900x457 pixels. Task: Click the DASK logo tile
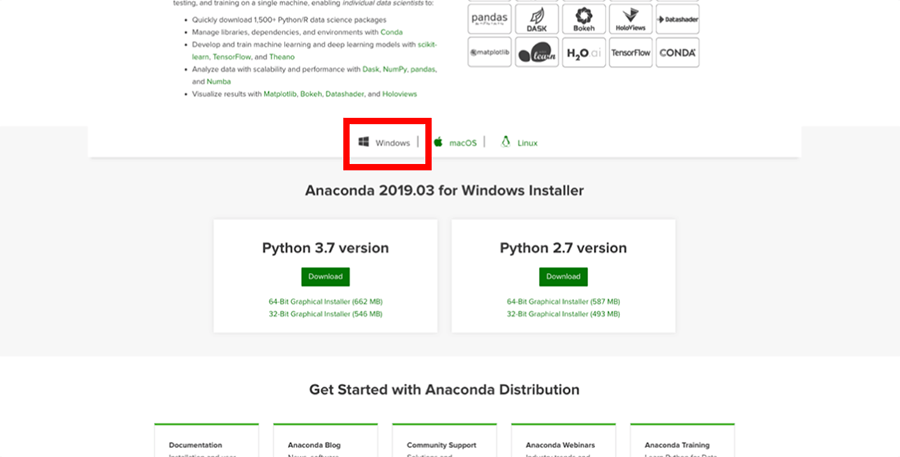[x=537, y=19]
